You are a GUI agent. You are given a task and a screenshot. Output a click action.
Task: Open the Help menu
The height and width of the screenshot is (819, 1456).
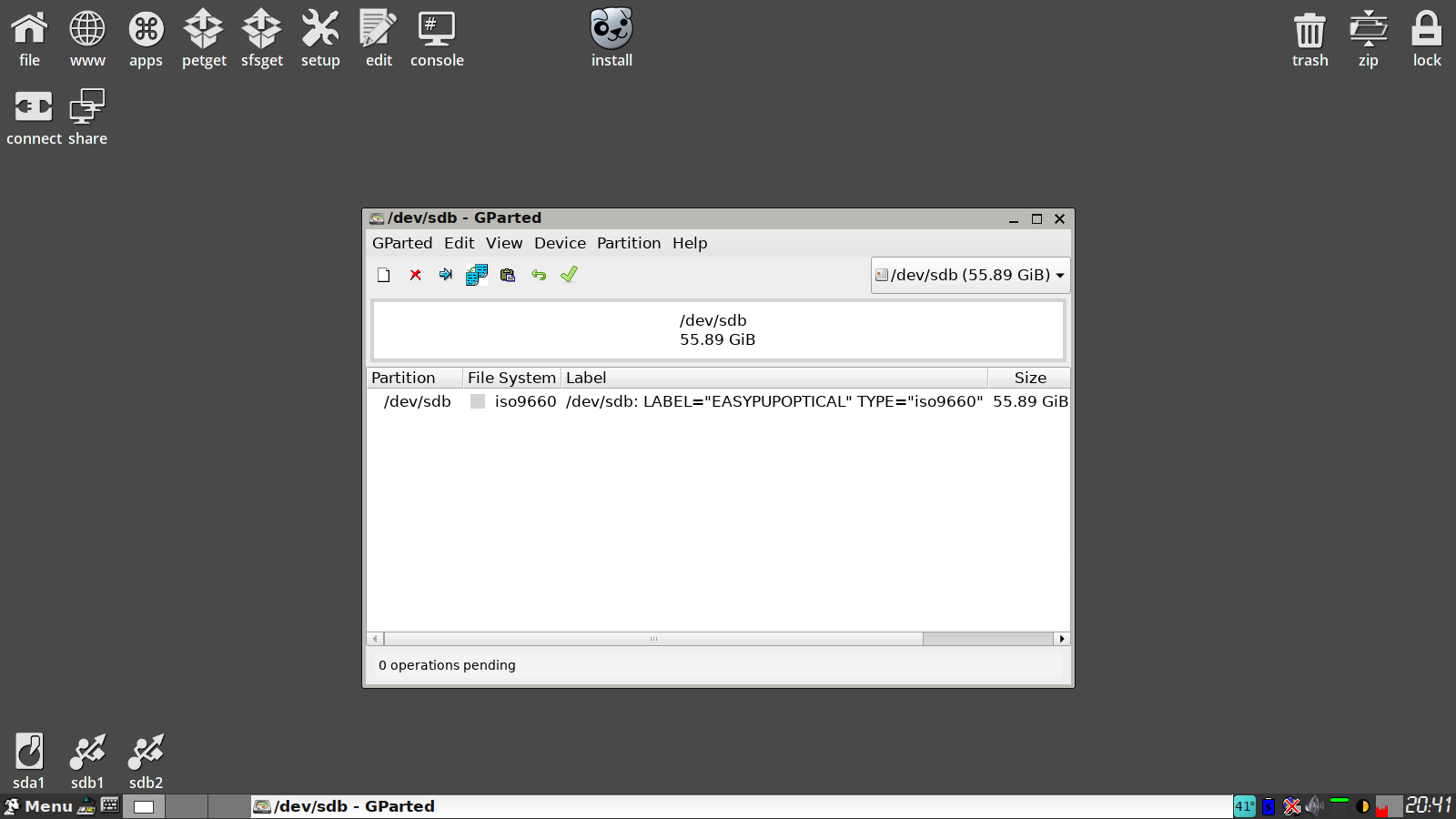(690, 243)
